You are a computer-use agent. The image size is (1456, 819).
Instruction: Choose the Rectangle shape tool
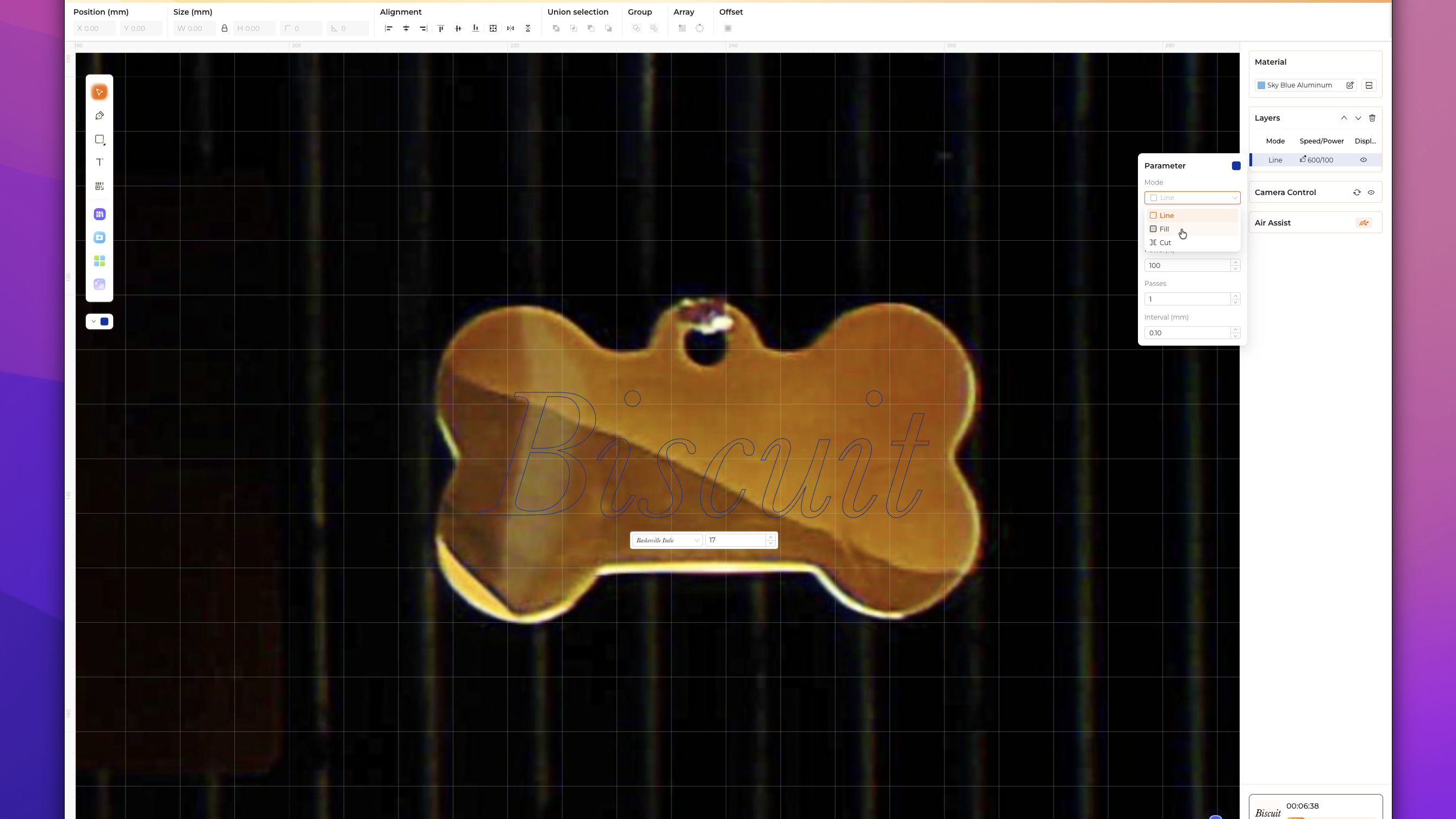(x=99, y=140)
